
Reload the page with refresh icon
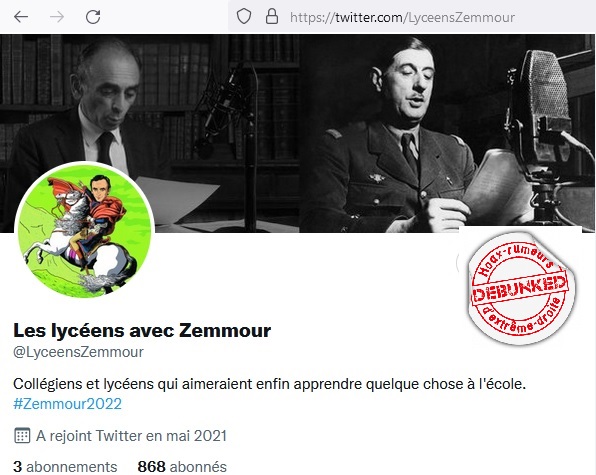pos(93,17)
